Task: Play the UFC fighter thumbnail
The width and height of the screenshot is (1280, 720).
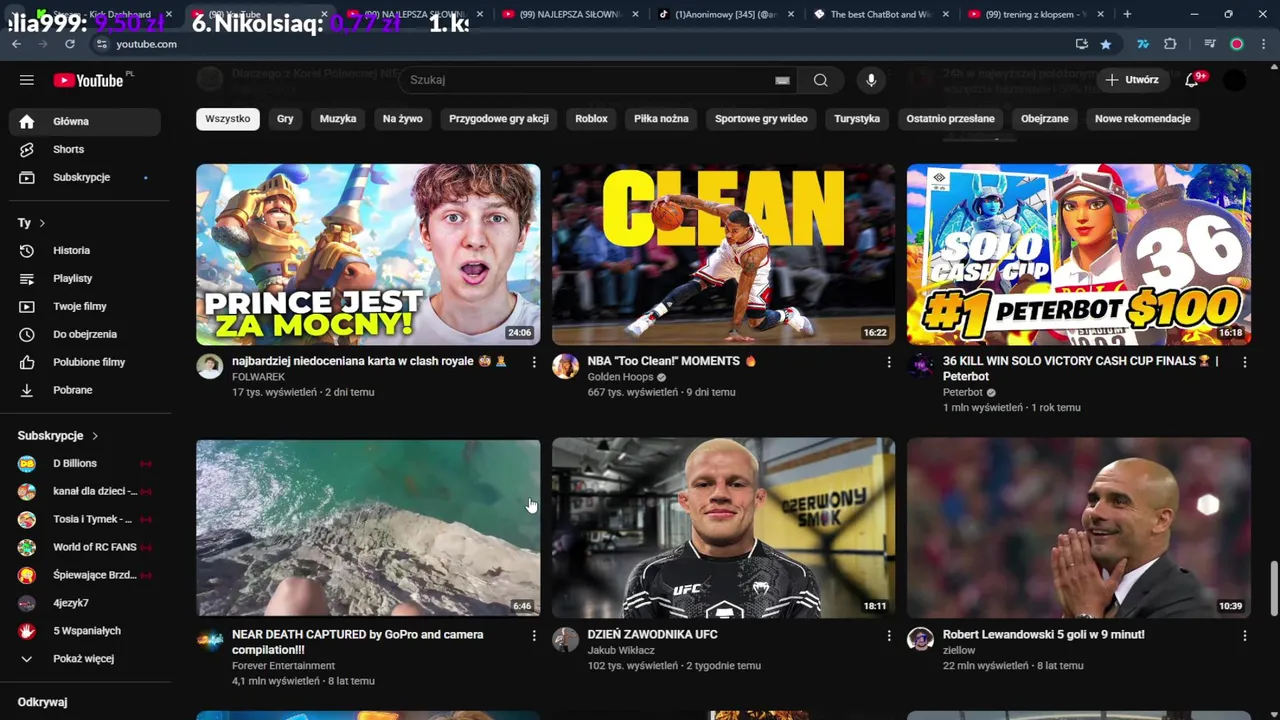Action: pos(723,528)
